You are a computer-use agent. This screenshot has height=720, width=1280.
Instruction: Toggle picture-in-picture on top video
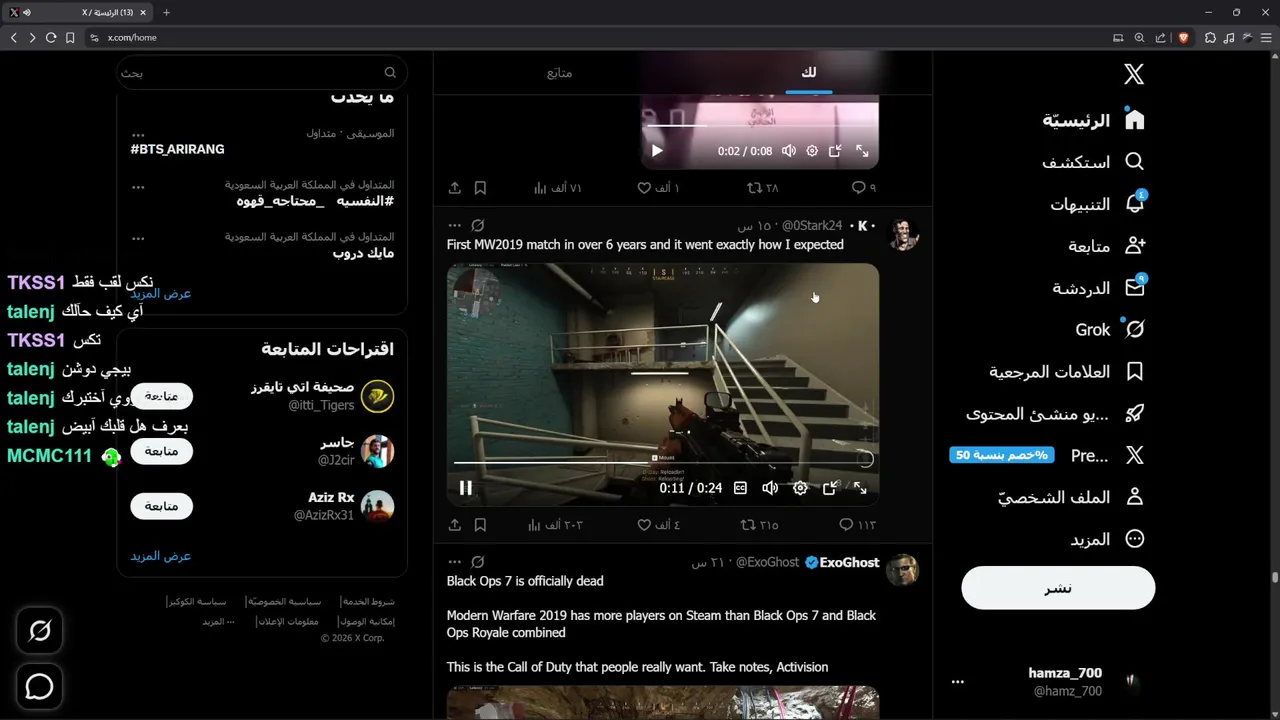tap(835, 151)
